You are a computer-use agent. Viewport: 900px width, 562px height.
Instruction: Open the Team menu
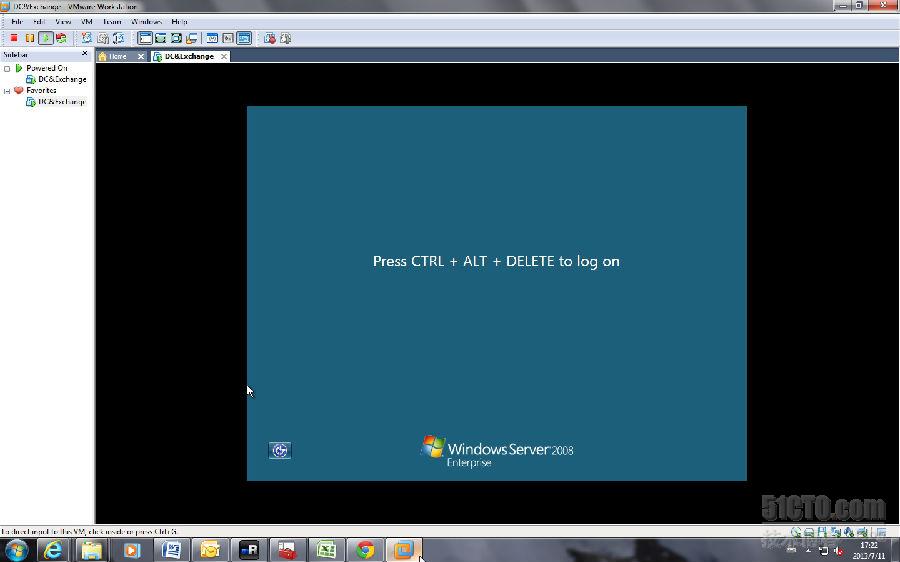tap(112, 21)
